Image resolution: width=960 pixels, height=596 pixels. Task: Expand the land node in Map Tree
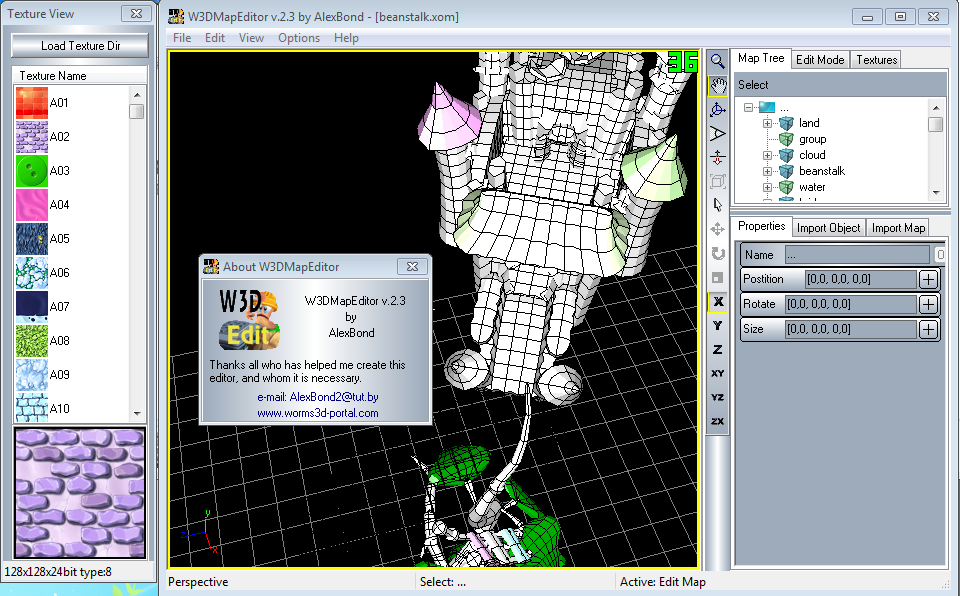tap(768, 123)
